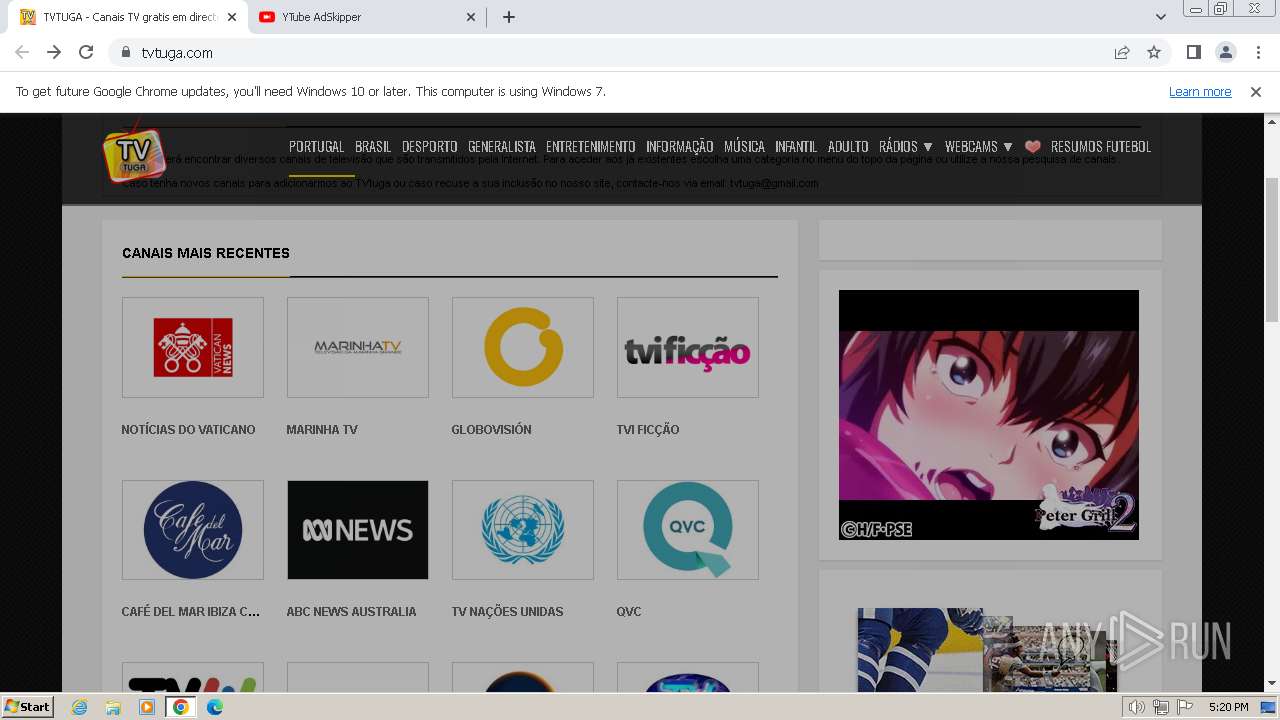Image resolution: width=1280 pixels, height=720 pixels.
Task: Click the page vertical scrollbar thumb
Action: (x=1272, y=250)
